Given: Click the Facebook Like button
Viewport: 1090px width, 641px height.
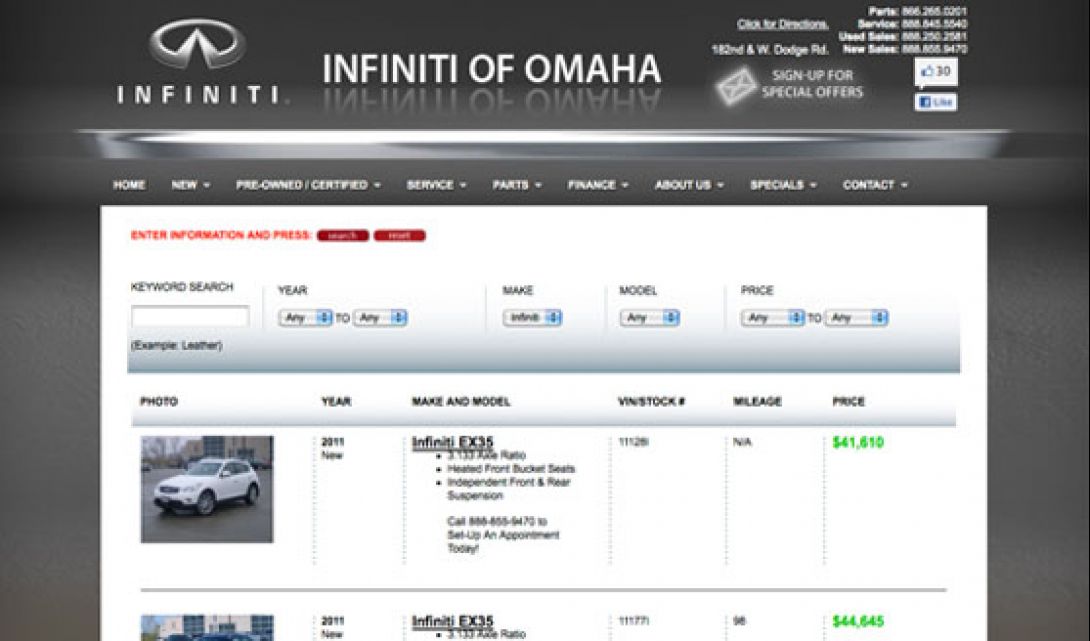Looking at the screenshot, I should click(936, 102).
